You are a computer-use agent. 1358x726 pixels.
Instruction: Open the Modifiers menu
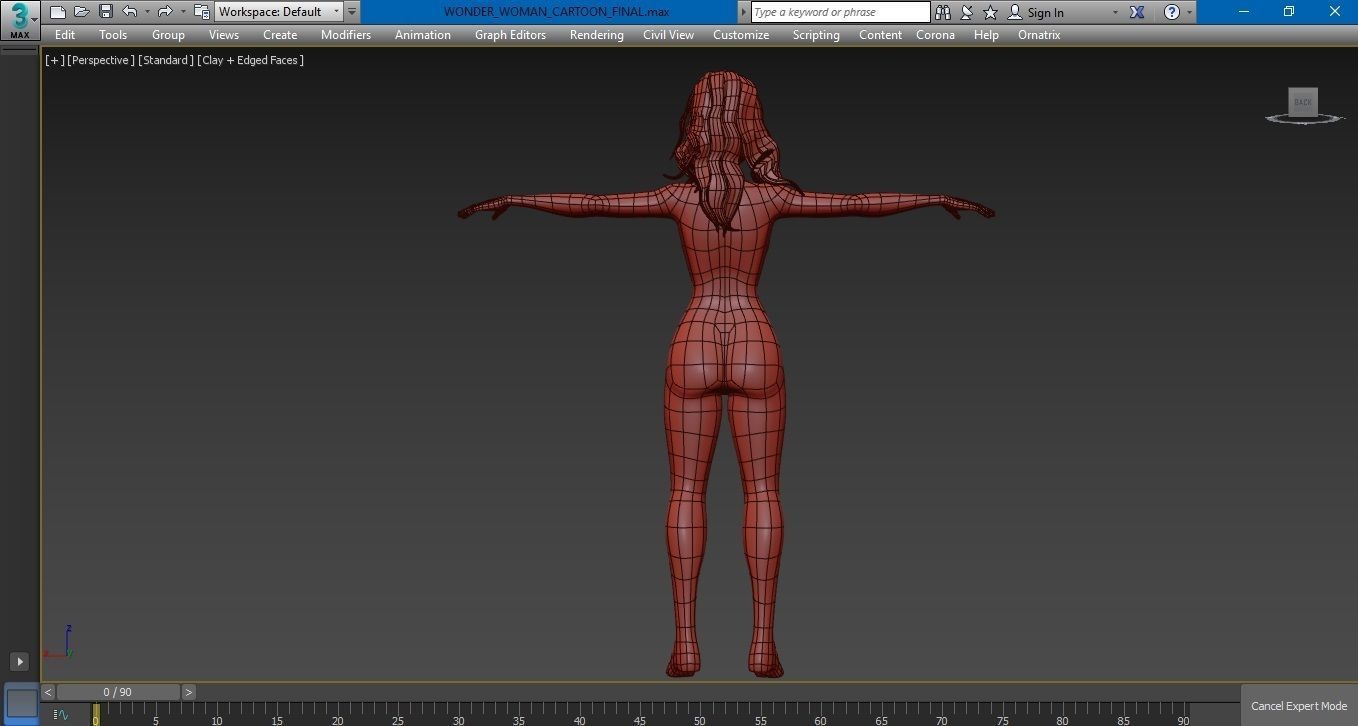(346, 35)
